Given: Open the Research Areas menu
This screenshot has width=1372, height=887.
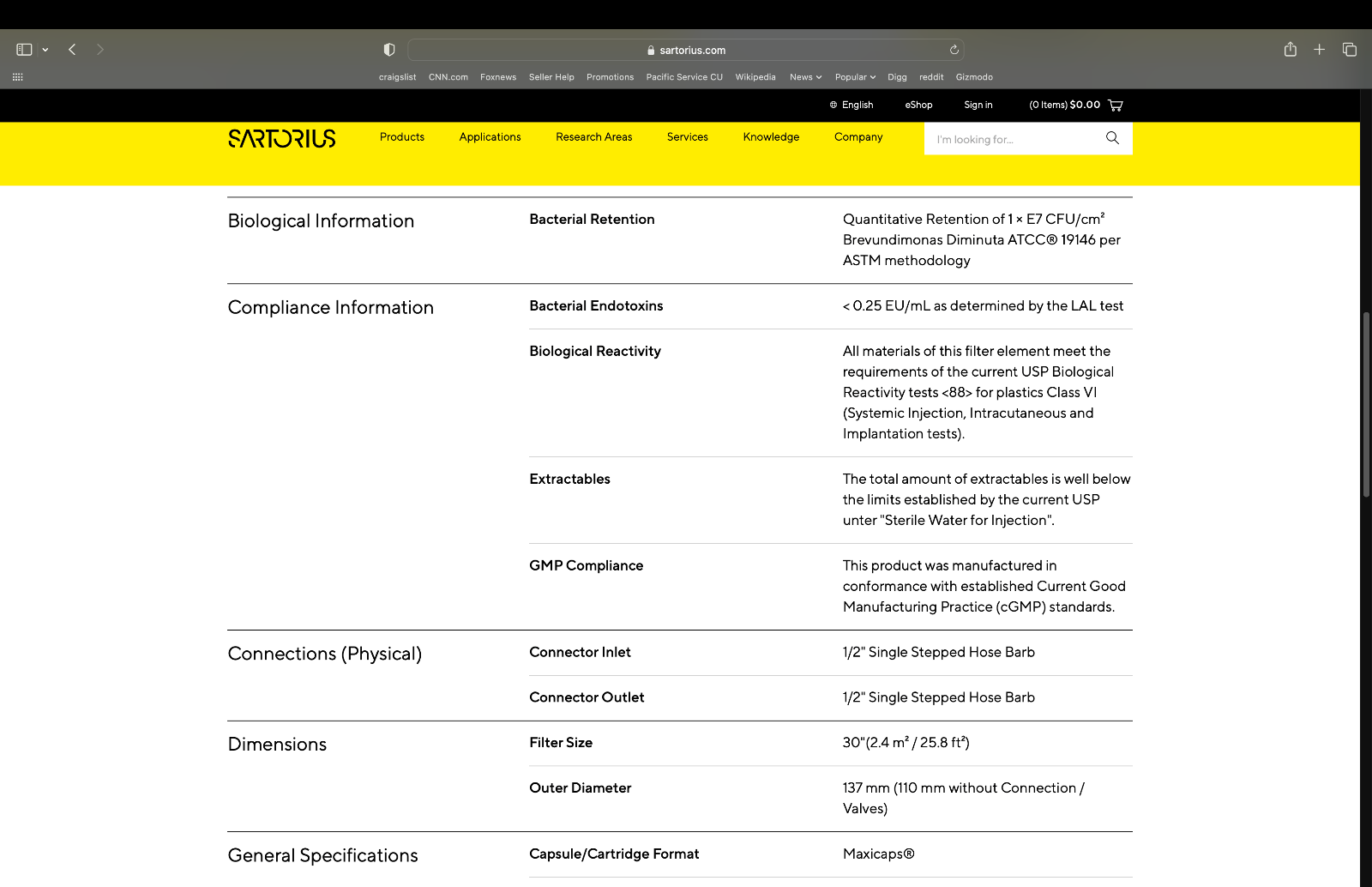Looking at the screenshot, I should (x=593, y=137).
